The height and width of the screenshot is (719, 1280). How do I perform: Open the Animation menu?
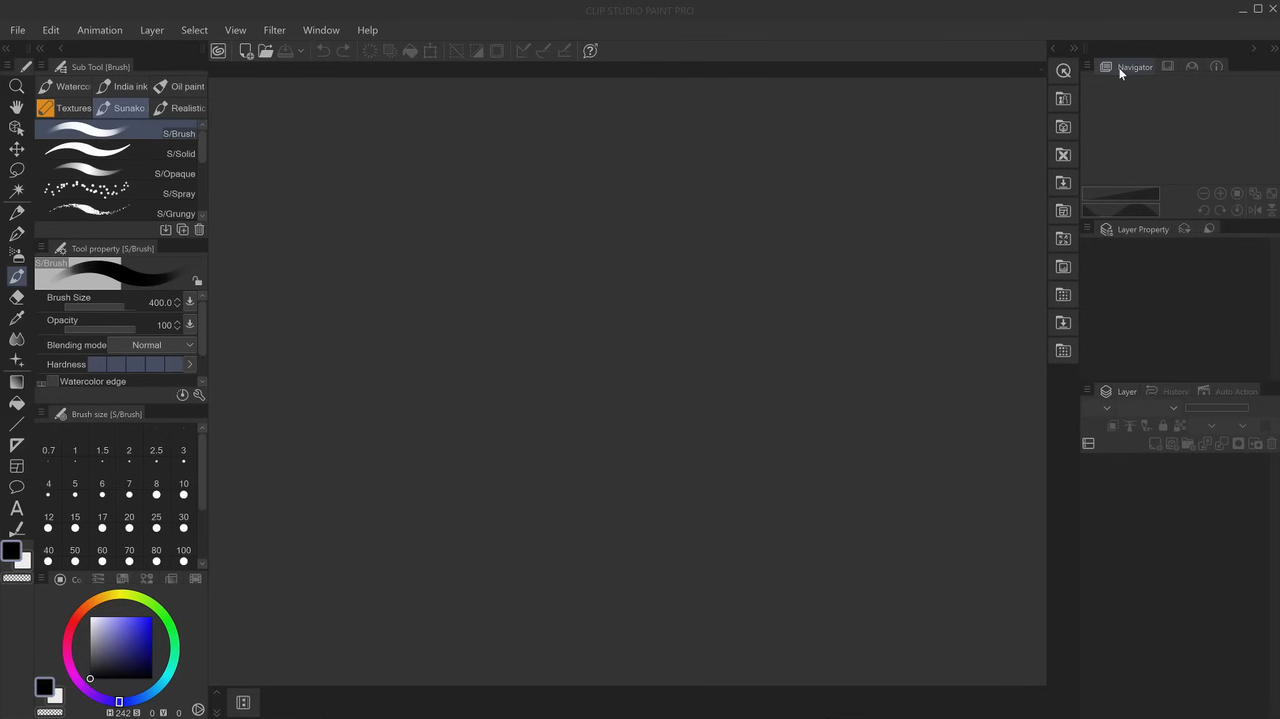point(100,30)
